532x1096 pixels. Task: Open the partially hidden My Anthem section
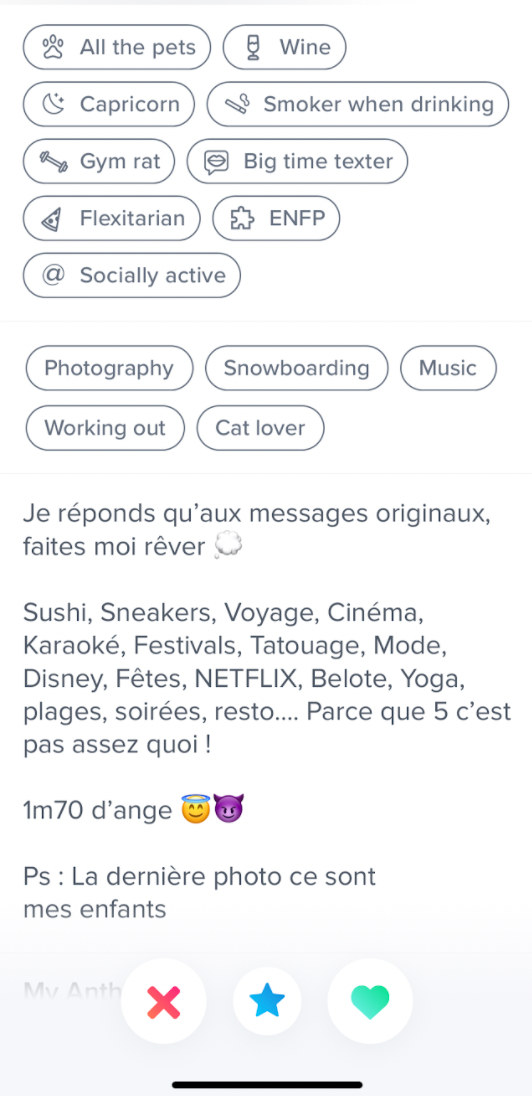click(x=72, y=990)
